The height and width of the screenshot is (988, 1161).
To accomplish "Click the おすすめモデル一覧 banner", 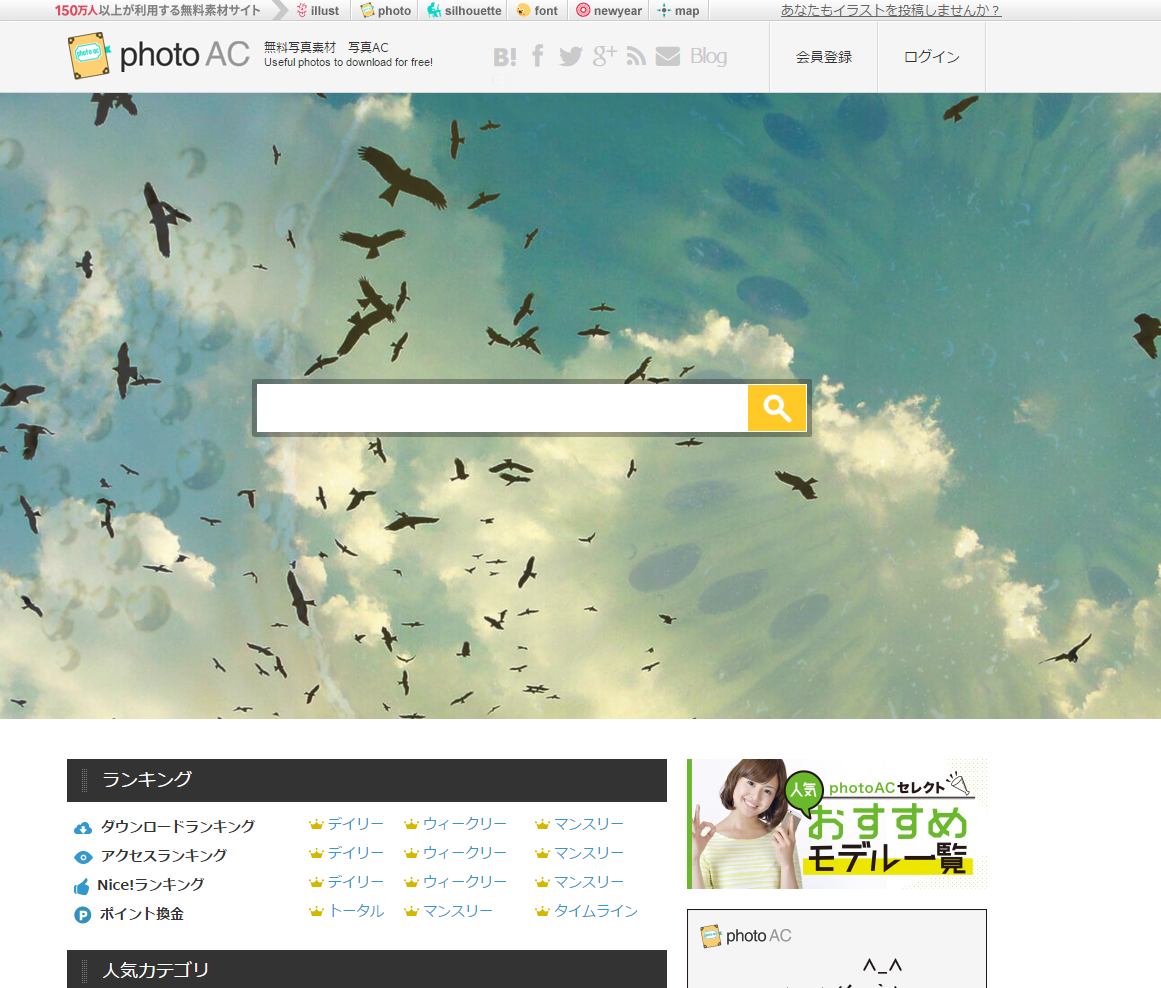I will [836, 822].
